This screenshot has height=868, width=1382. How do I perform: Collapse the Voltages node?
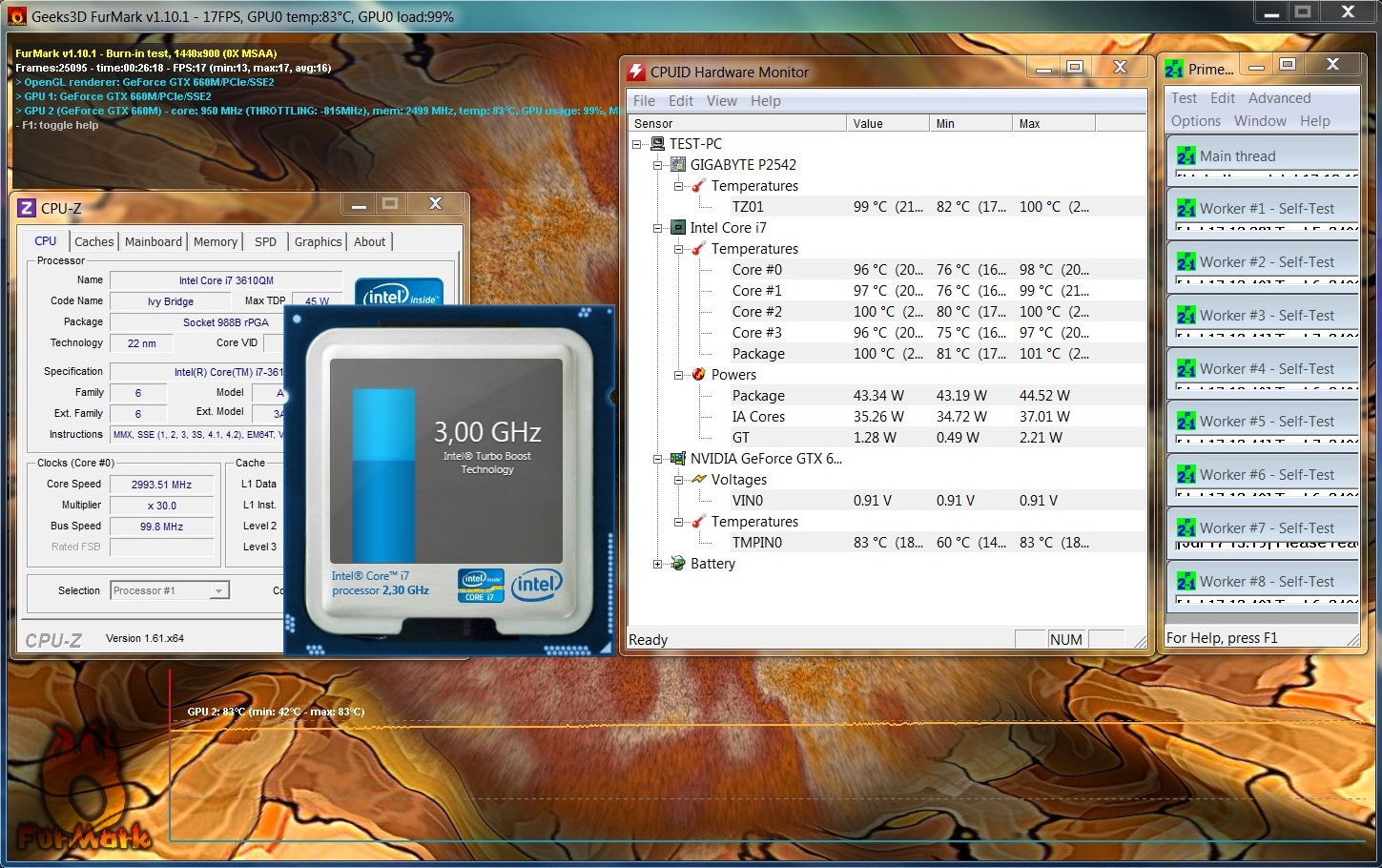click(678, 480)
